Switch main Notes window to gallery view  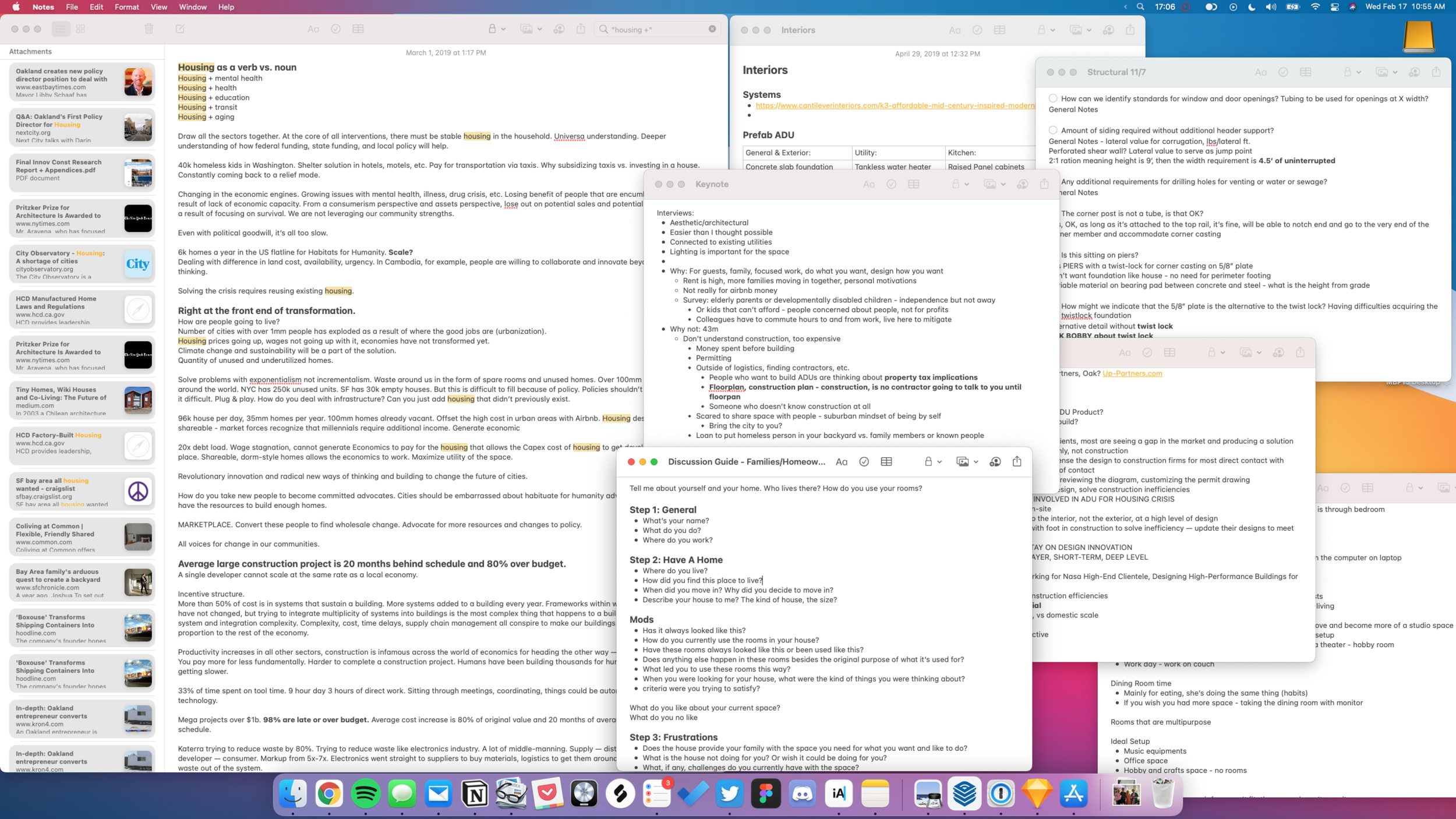click(81, 29)
